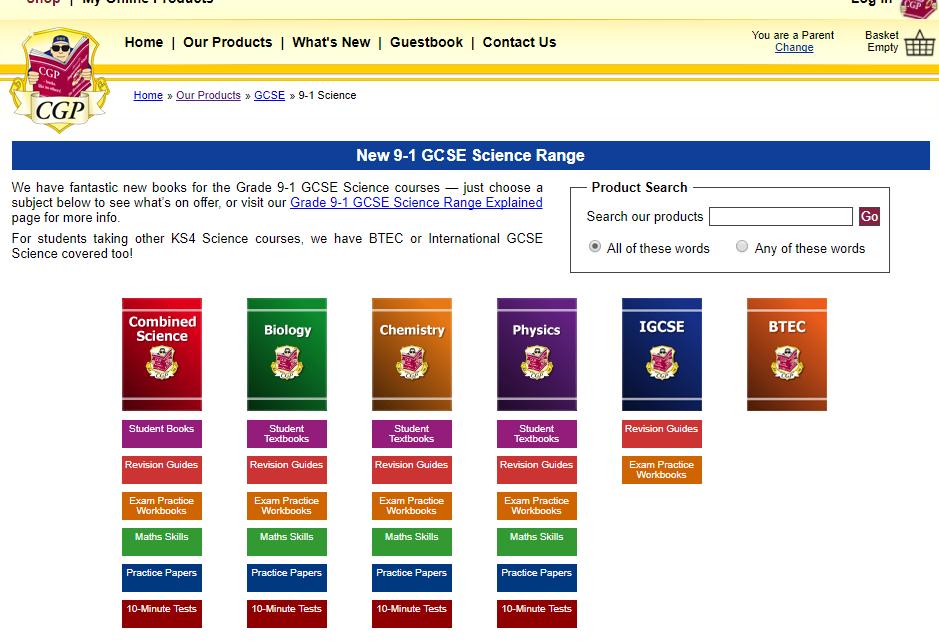The width and height of the screenshot is (939, 644).
Task: Select the 'All of these words' radio button
Action: (595, 246)
